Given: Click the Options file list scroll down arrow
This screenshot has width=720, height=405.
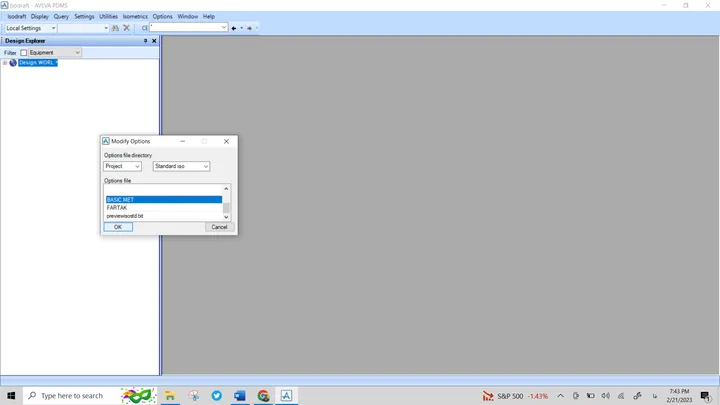Looking at the screenshot, I should pos(226,217).
